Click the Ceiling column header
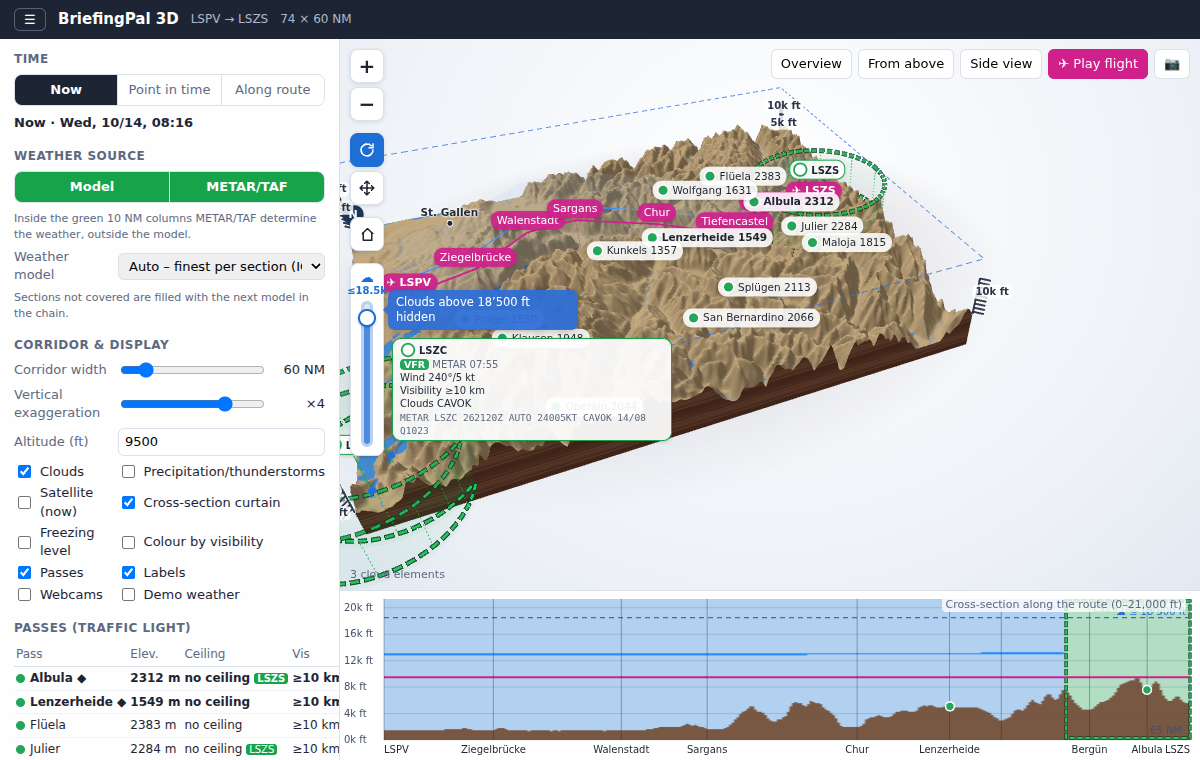Screen dimensions: 1200x760 (205, 654)
